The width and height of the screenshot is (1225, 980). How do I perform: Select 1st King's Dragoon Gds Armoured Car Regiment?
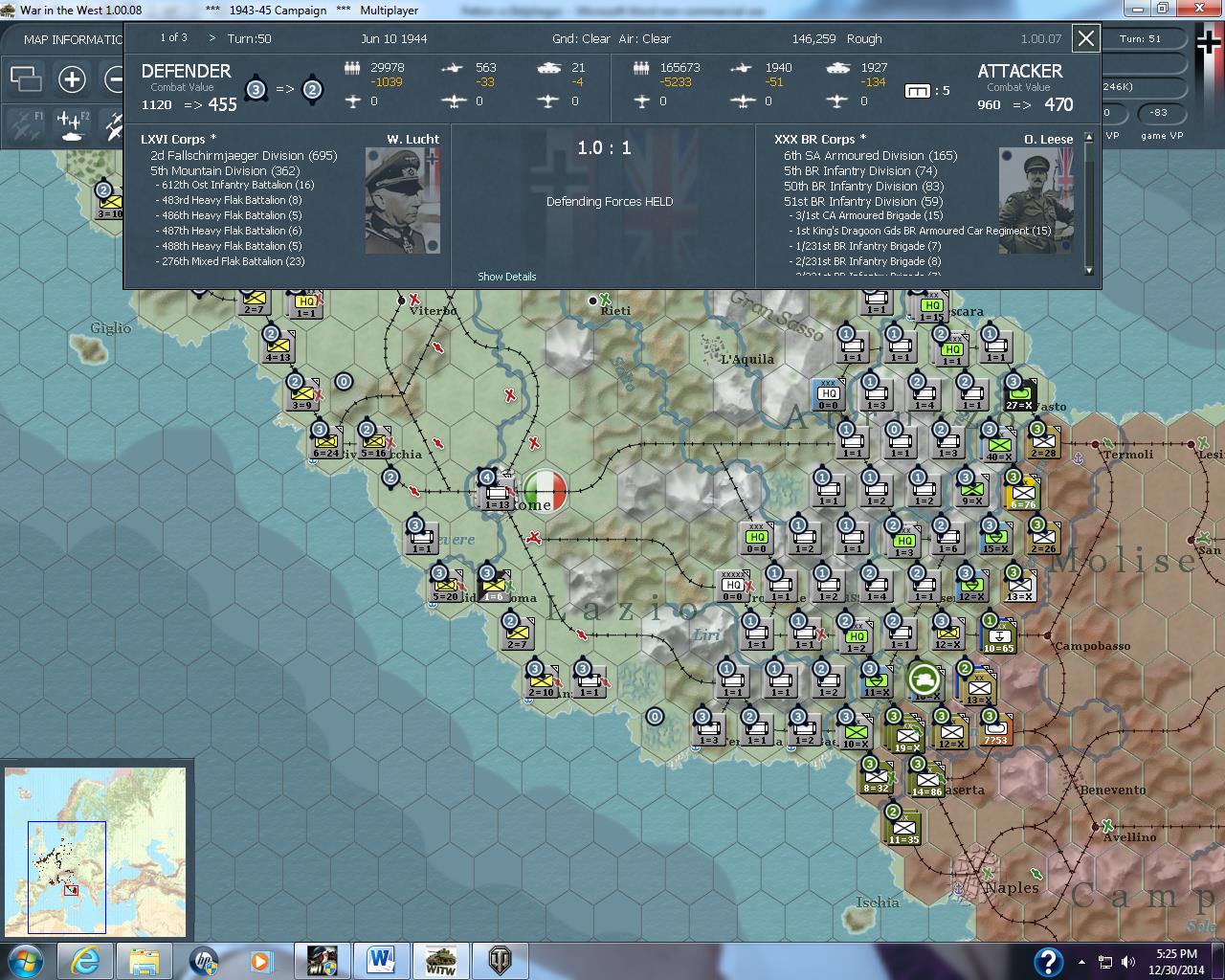921,231
